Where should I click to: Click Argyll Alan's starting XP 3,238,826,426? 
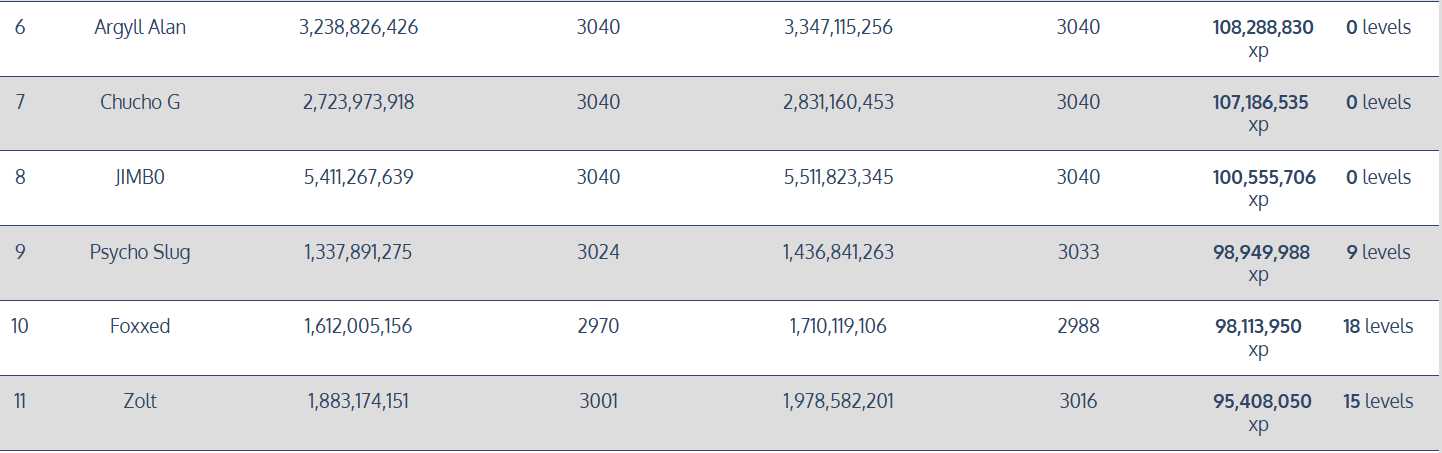click(x=358, y=28)
